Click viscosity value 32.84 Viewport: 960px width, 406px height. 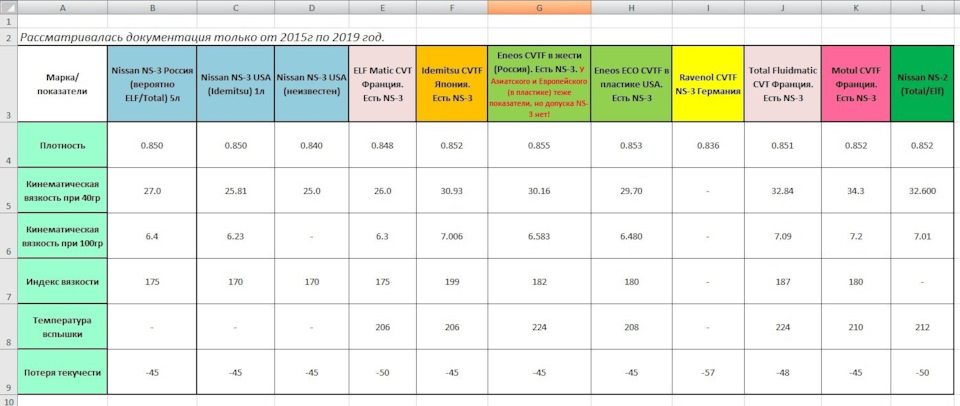click(x=783, y=190)
